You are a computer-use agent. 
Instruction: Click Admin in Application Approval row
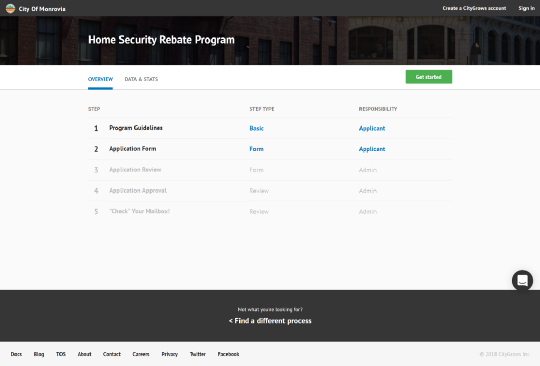368,191
